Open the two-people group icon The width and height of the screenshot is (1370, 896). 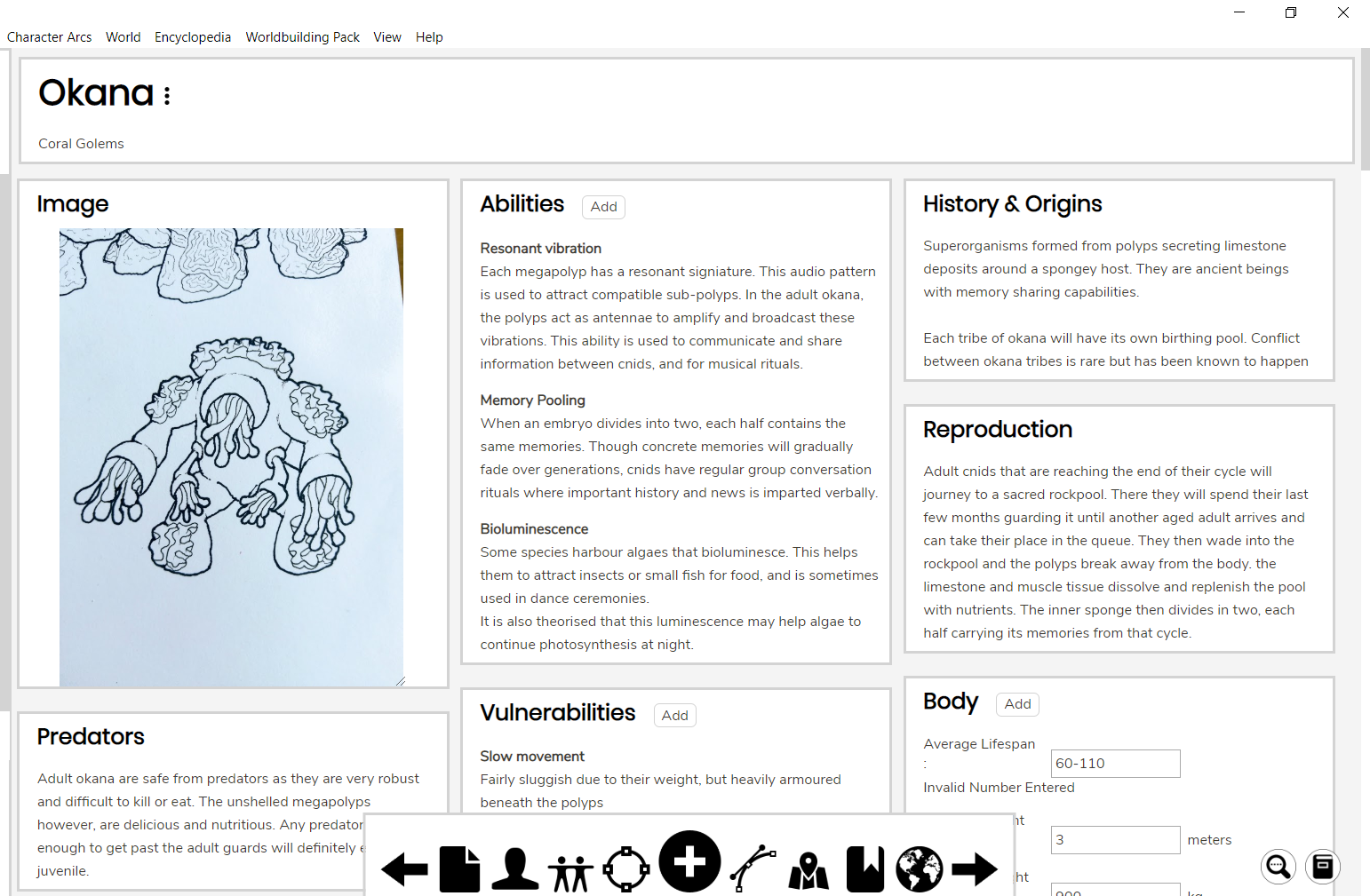[570, 873]
